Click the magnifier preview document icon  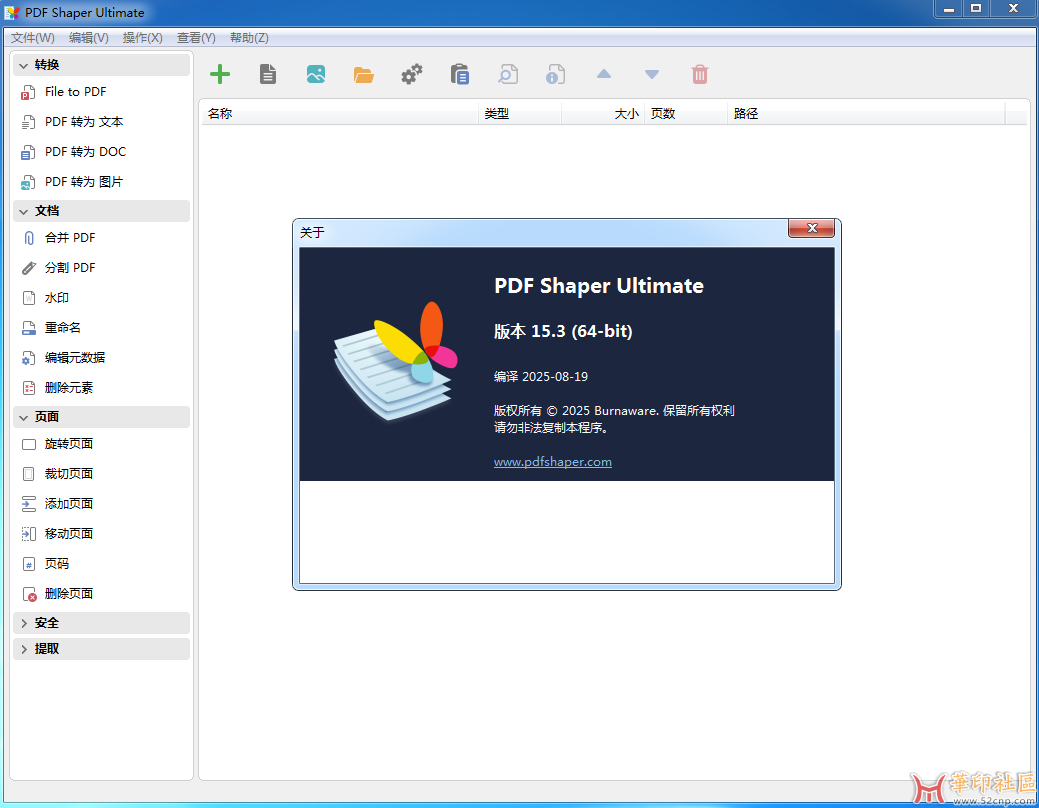coord(508,74)
